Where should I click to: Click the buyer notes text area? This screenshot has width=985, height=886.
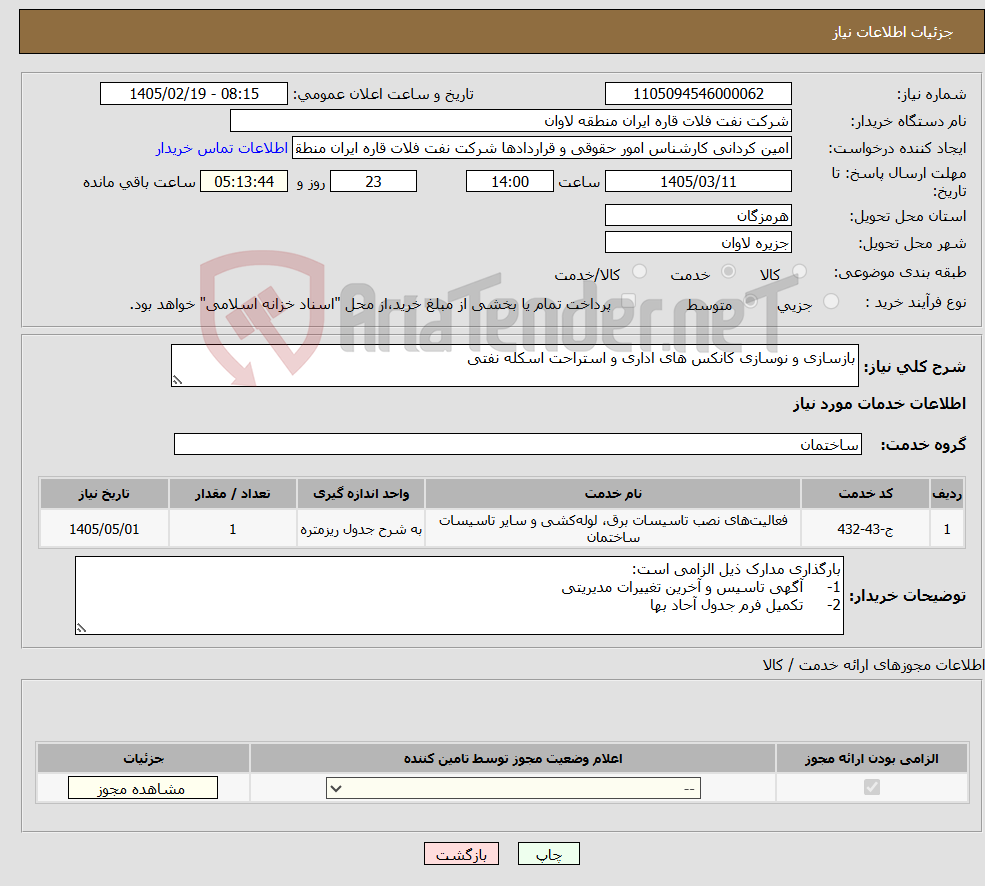459,595
